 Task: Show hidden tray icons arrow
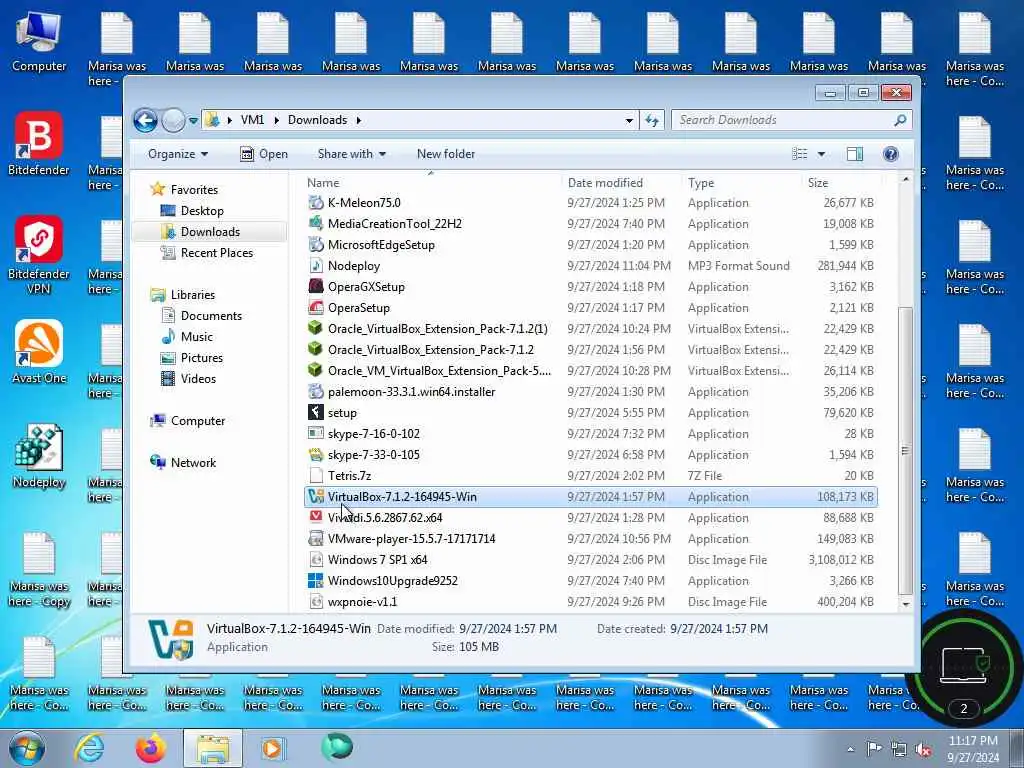(x=850, y=750)
